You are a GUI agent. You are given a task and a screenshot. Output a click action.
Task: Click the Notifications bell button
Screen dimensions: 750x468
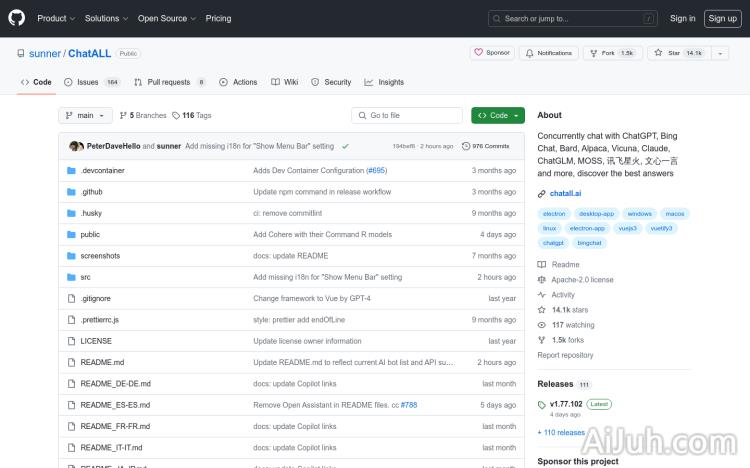549,53
